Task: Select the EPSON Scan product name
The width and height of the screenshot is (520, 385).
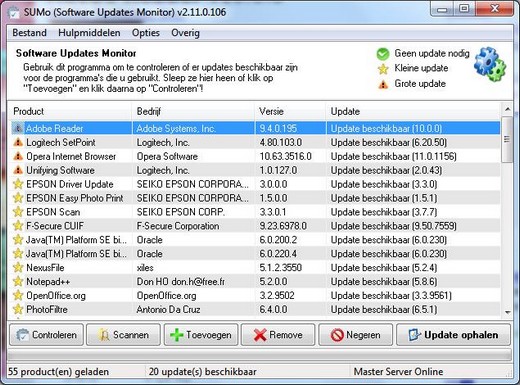Action: tap(53, 212)
